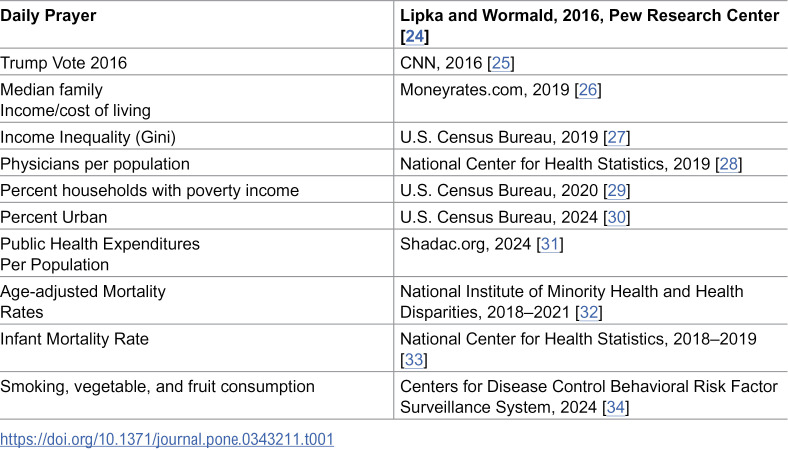Click reference 32 for Minority Health Disparities
Image resolution: width=788 pixels, height=450 pixels.
(x=588, y=312)
